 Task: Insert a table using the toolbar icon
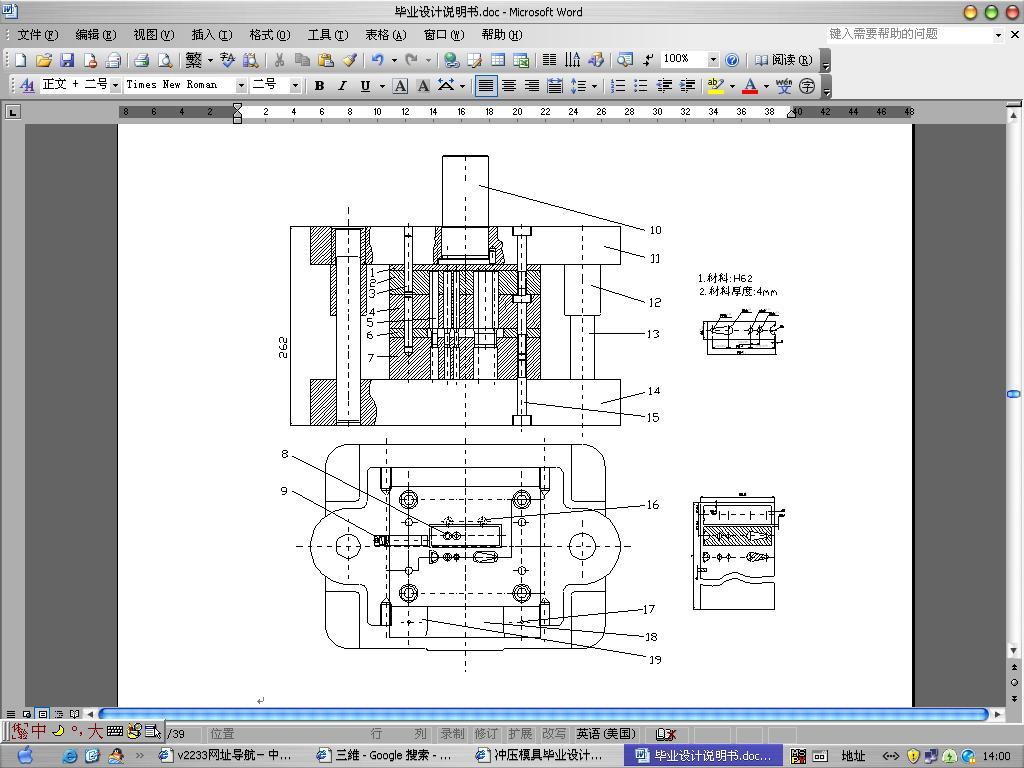coord(498,60)
